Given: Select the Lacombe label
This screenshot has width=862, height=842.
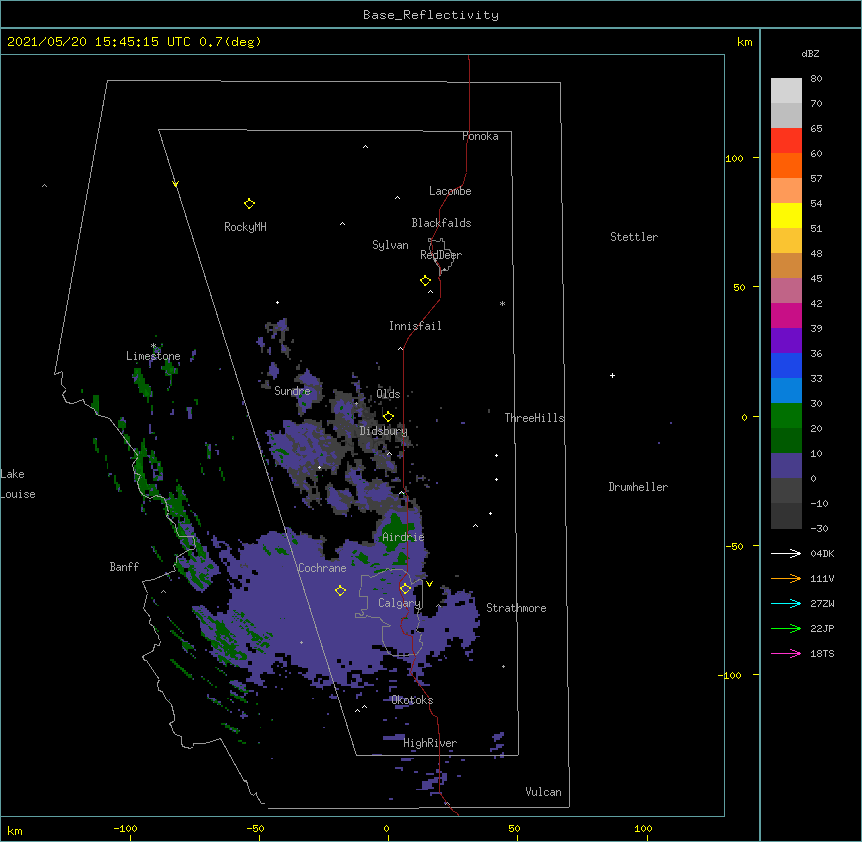Looking at the screenshot, I should (450, 191).
